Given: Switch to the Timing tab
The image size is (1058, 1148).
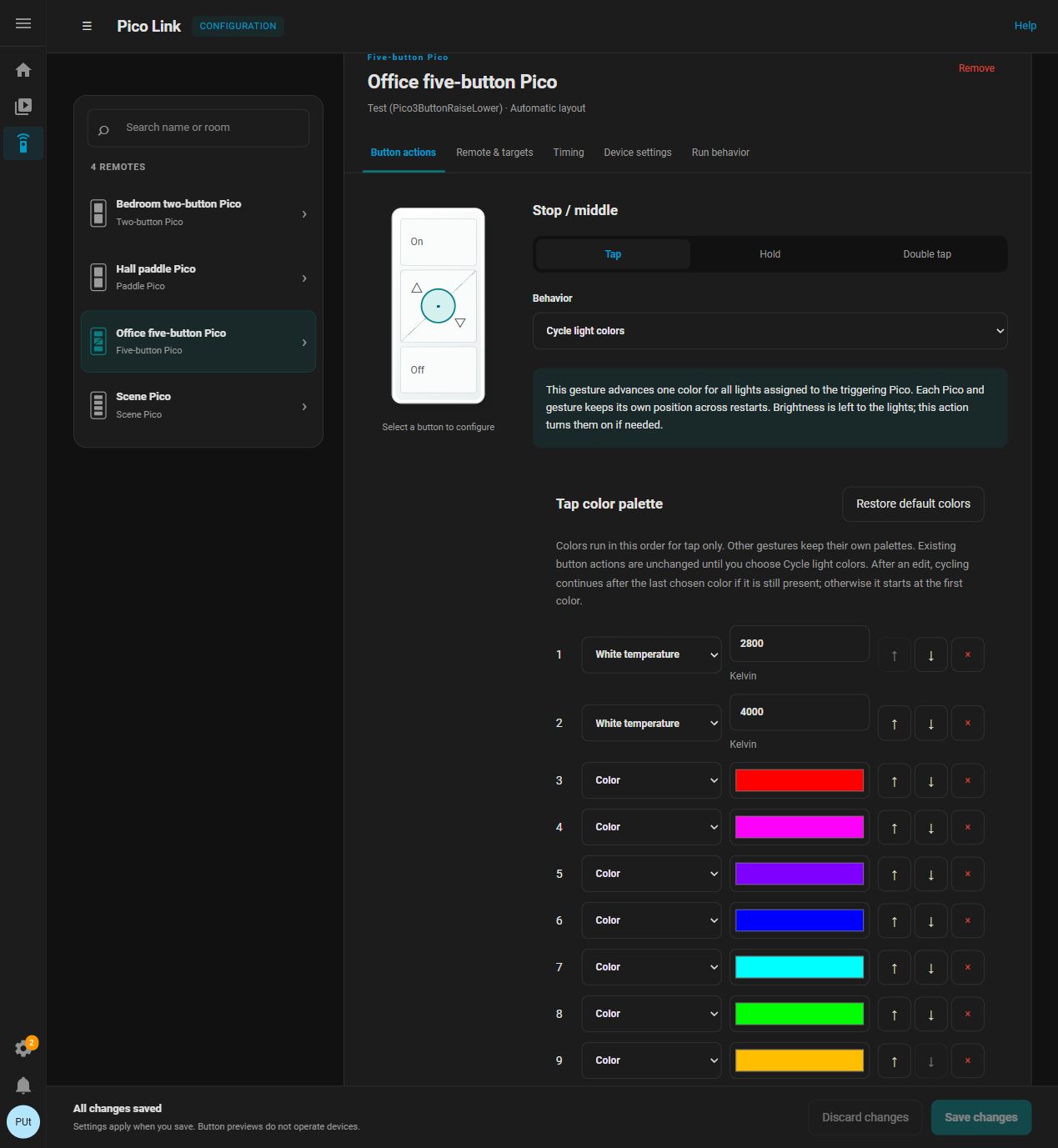Looking at the screenshot, I should tap(569, 153).
